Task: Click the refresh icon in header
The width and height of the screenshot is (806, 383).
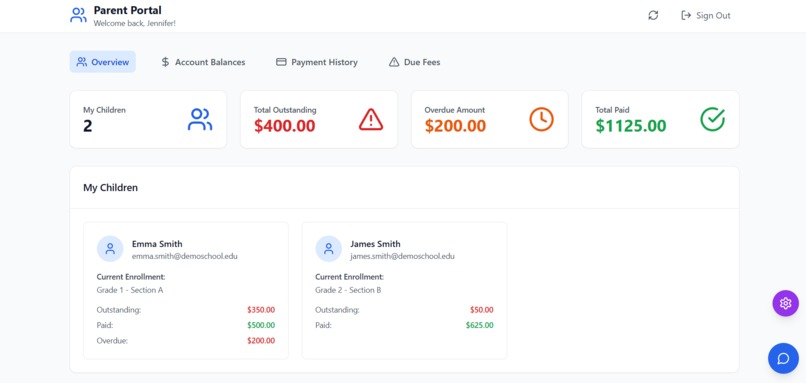Action: tap(653, 15)
